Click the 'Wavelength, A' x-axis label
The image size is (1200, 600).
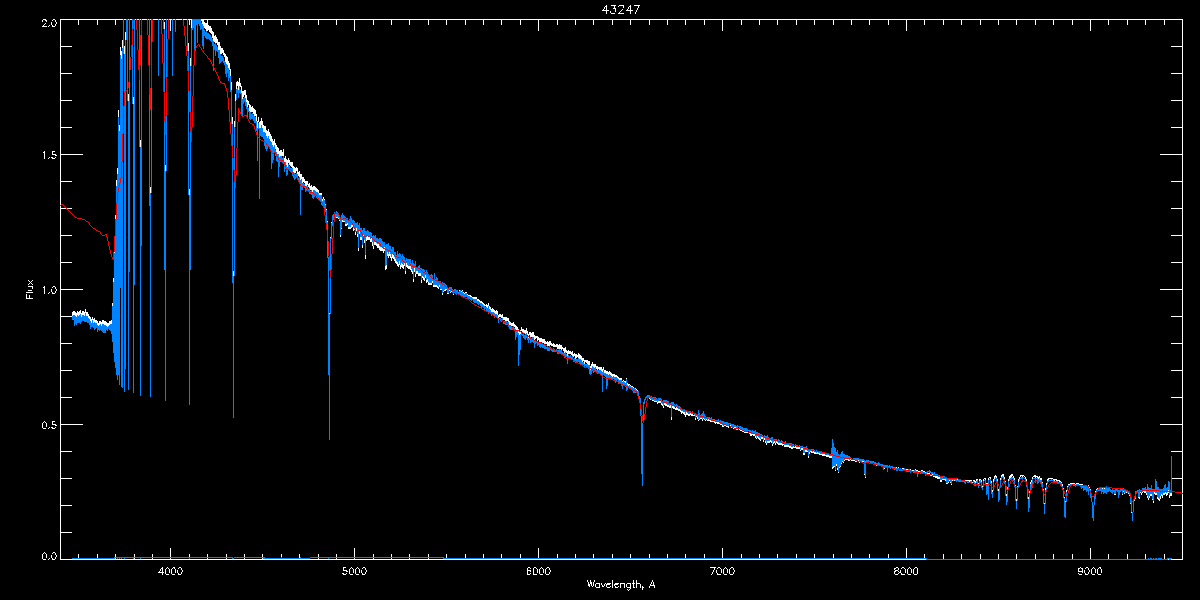[621, 584]
